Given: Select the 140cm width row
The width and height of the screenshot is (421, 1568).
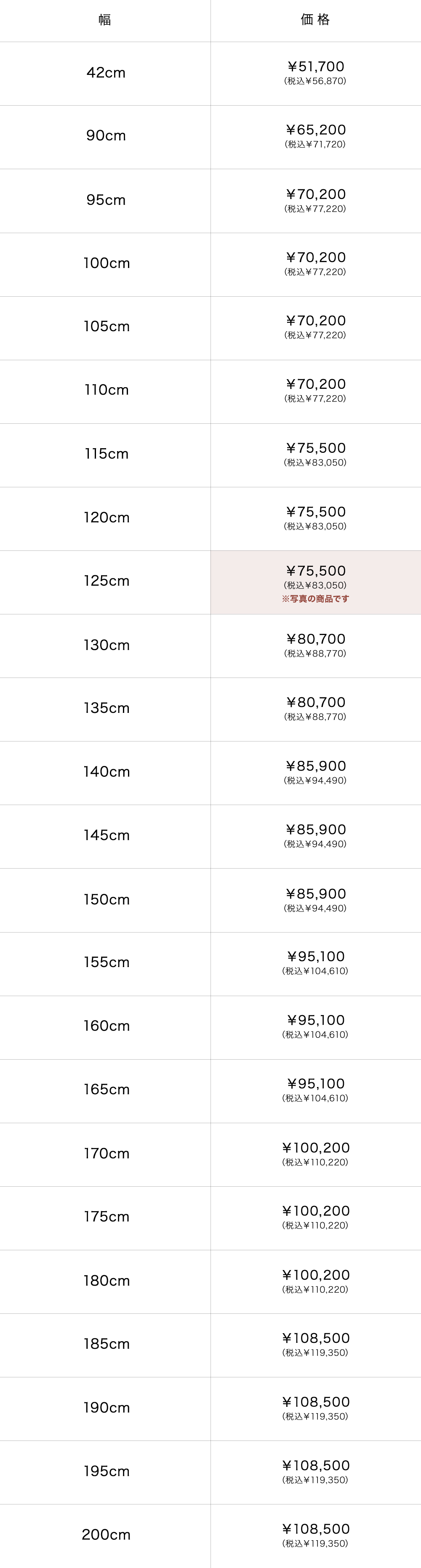Looking at the screenshot, I should (106, 772).
